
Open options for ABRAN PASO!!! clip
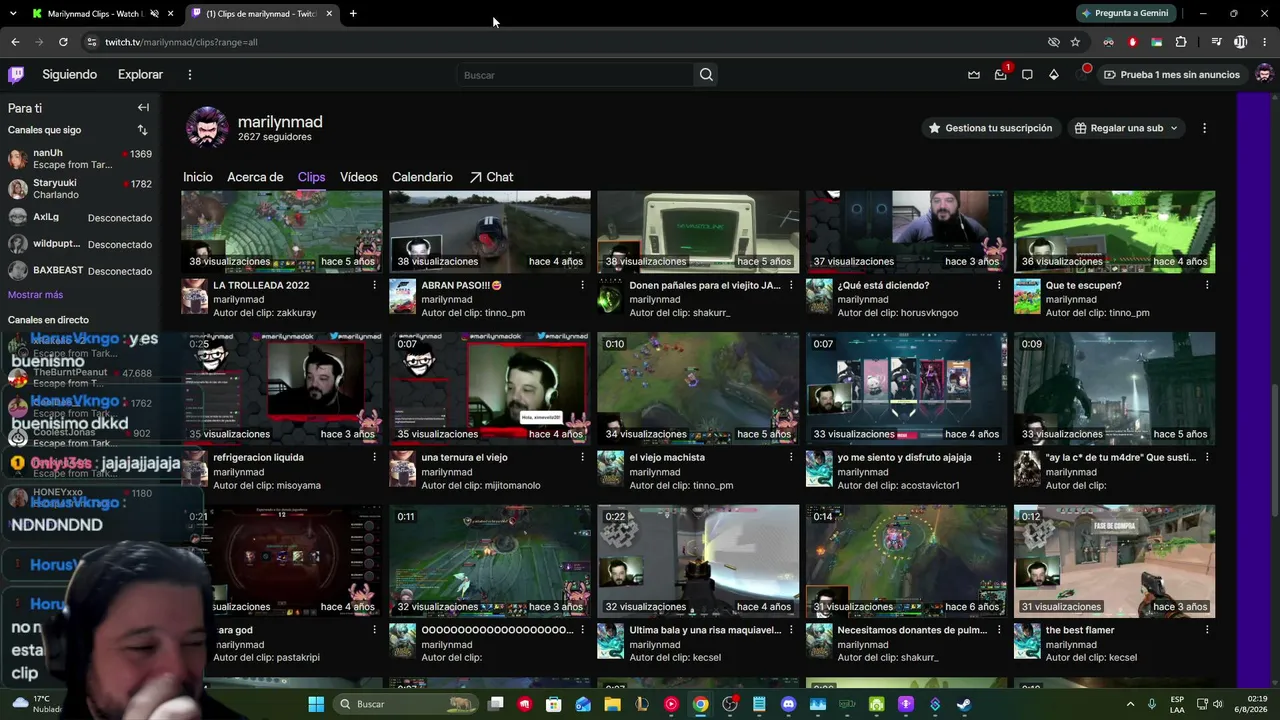click(x=583, y=285)
